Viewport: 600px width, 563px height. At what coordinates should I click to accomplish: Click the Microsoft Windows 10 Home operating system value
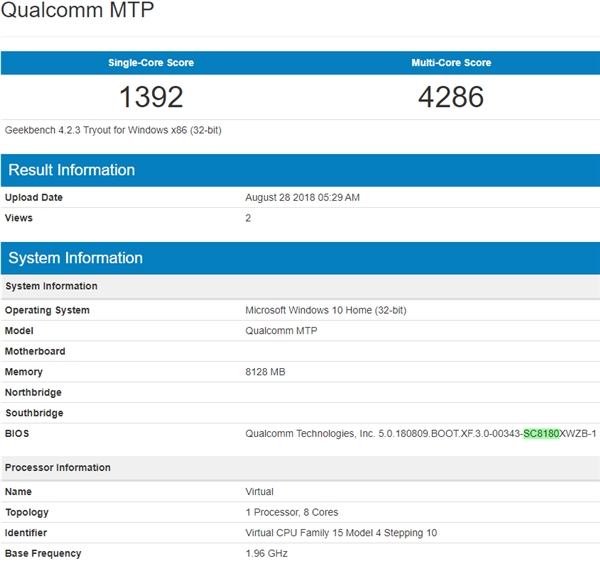tap(326, 310)
